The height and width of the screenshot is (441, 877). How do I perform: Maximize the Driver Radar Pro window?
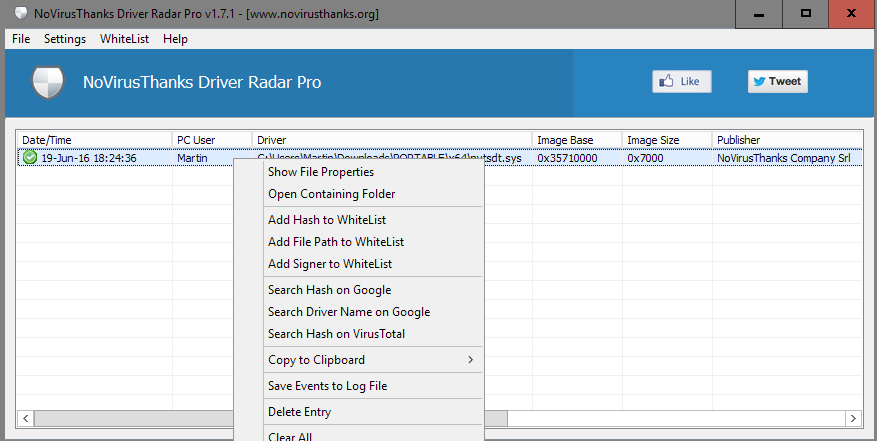[805, 14]
